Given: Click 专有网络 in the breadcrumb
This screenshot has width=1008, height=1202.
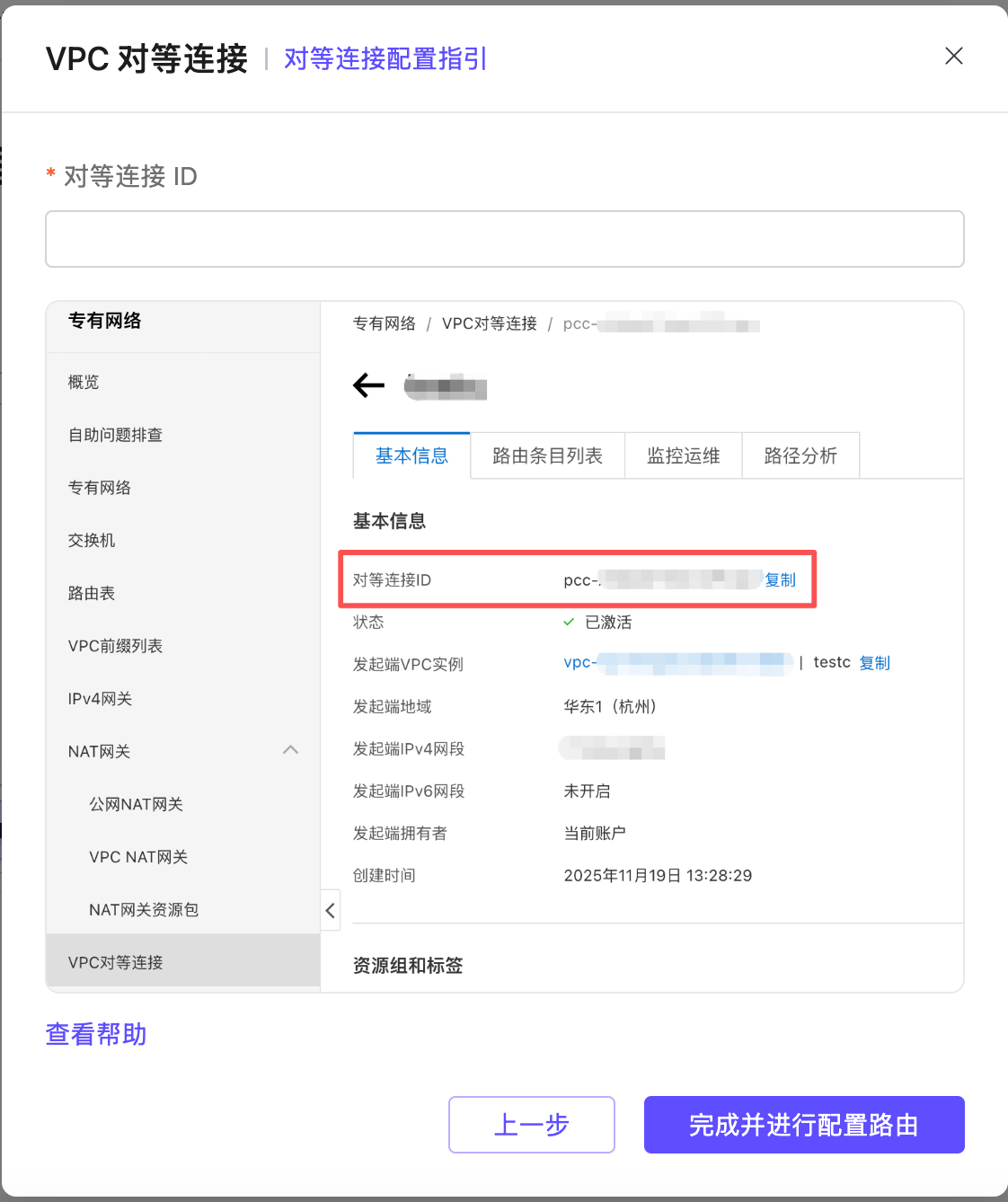Looking at the screenshot, I should pos(385,323).
